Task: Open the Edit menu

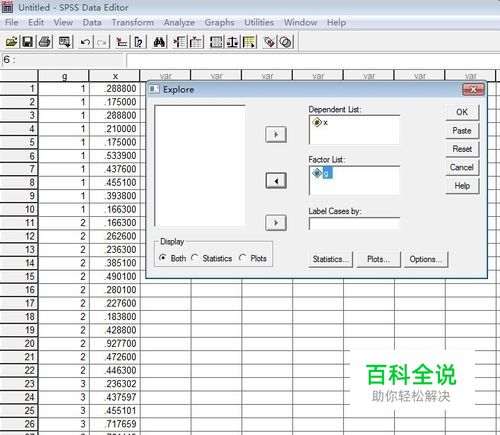Action: coord(36,22)
